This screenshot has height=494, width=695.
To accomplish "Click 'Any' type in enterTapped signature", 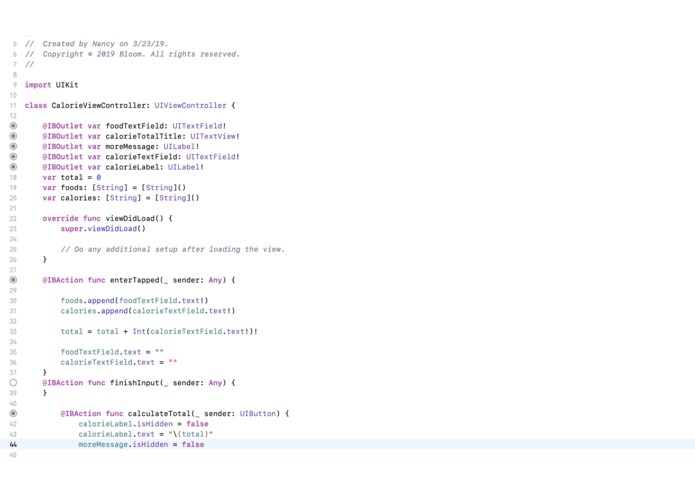I will (215, 280).
